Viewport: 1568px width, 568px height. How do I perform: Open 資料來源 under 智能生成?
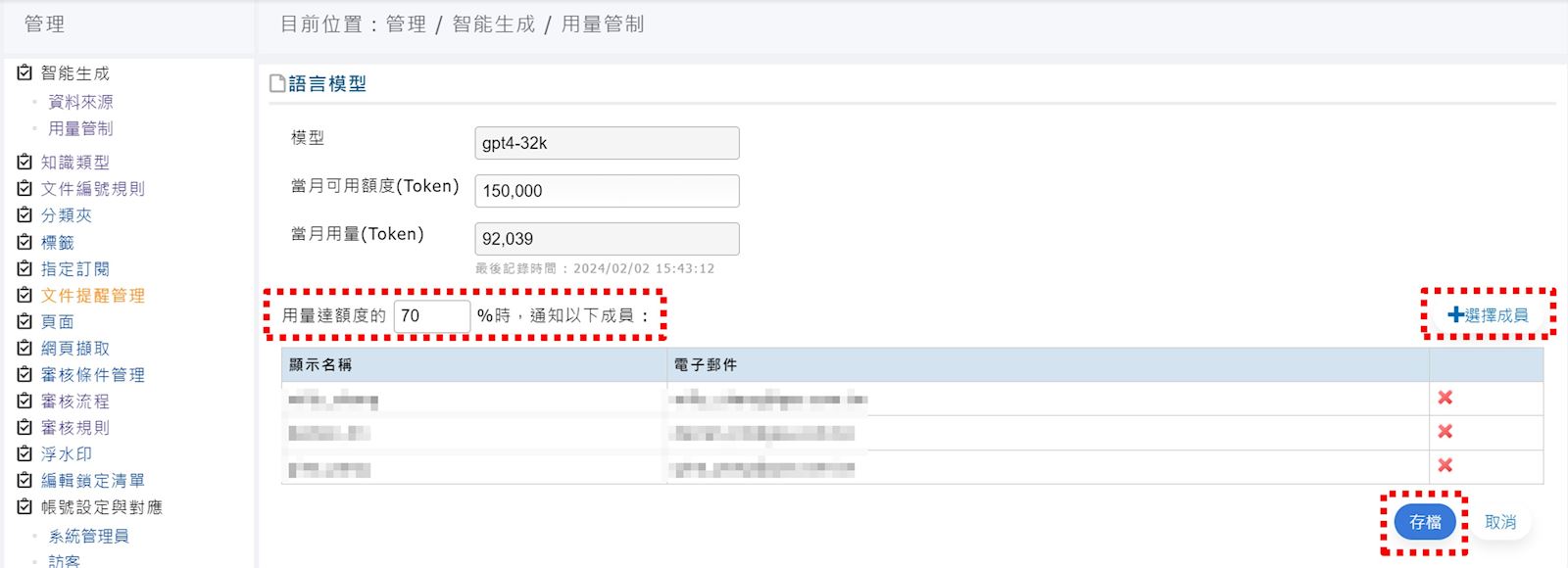pos(80,102)
